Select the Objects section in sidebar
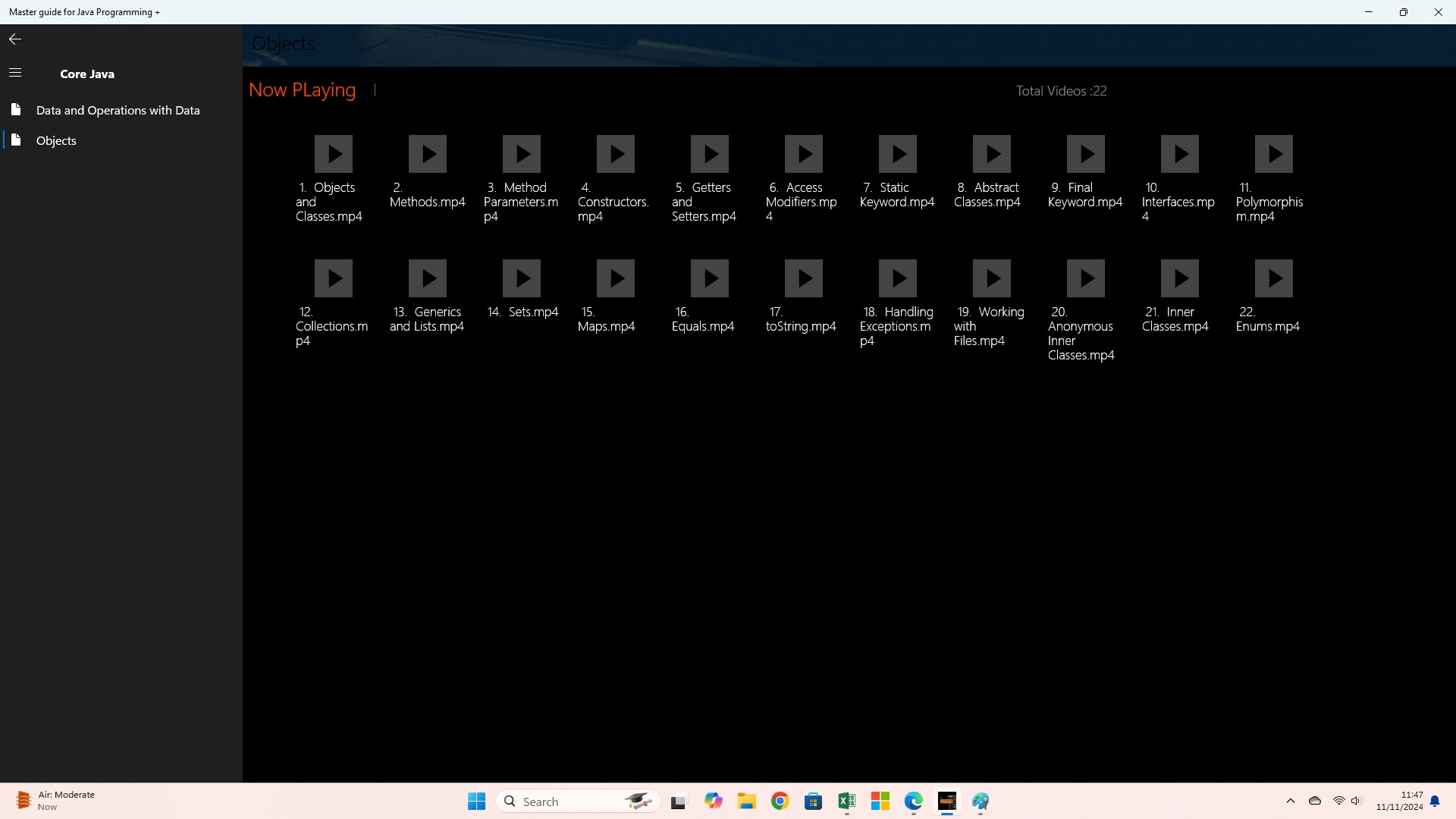Image resolution: width=1456 pixels, height=819 pixels. point(56,140)
